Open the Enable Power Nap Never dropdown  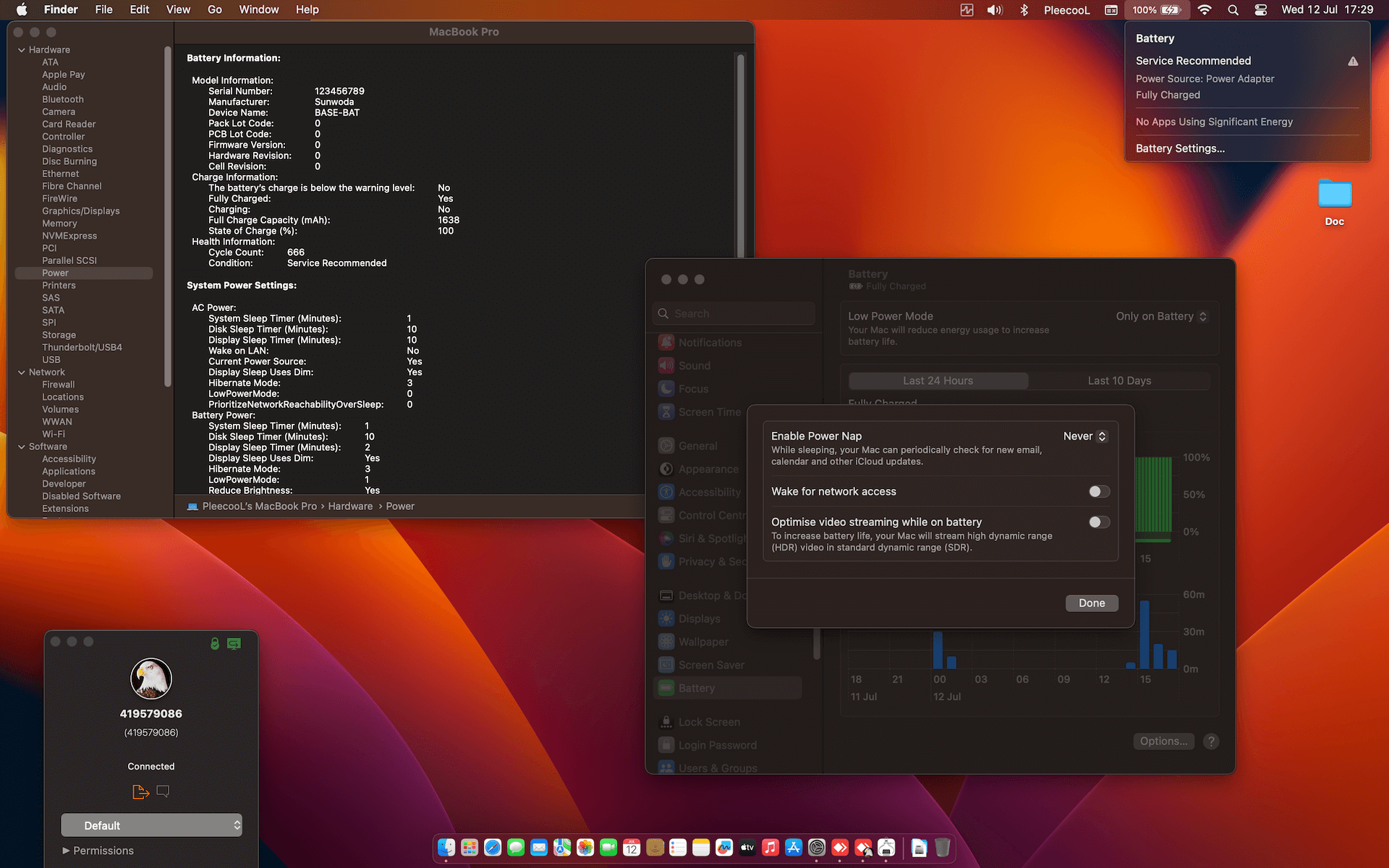coord(1084,436)
